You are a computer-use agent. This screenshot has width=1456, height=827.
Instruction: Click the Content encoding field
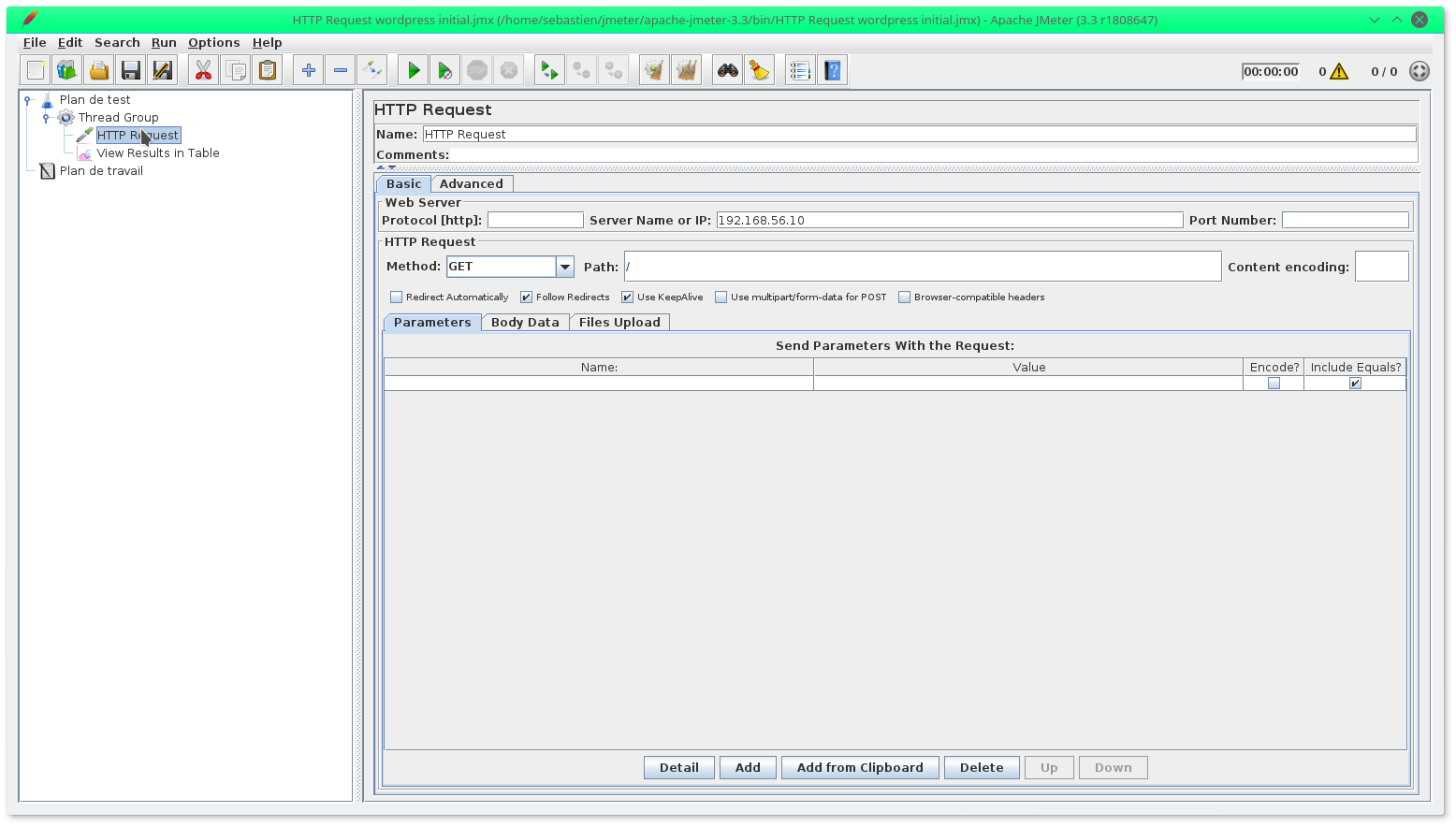click(1381, 267)
